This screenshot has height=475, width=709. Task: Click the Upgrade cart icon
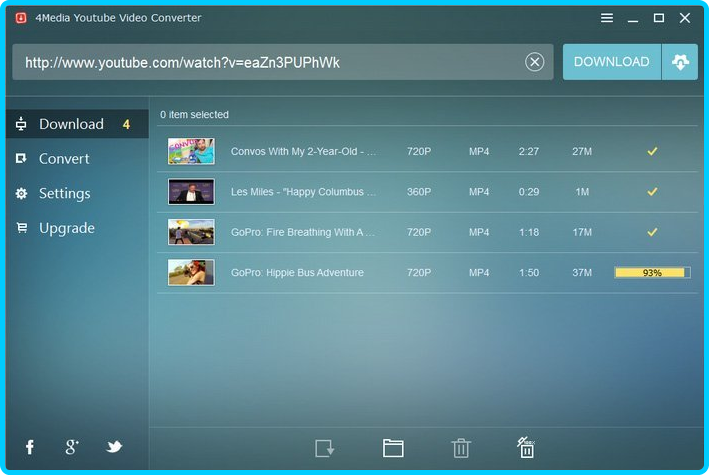(21, 228)
